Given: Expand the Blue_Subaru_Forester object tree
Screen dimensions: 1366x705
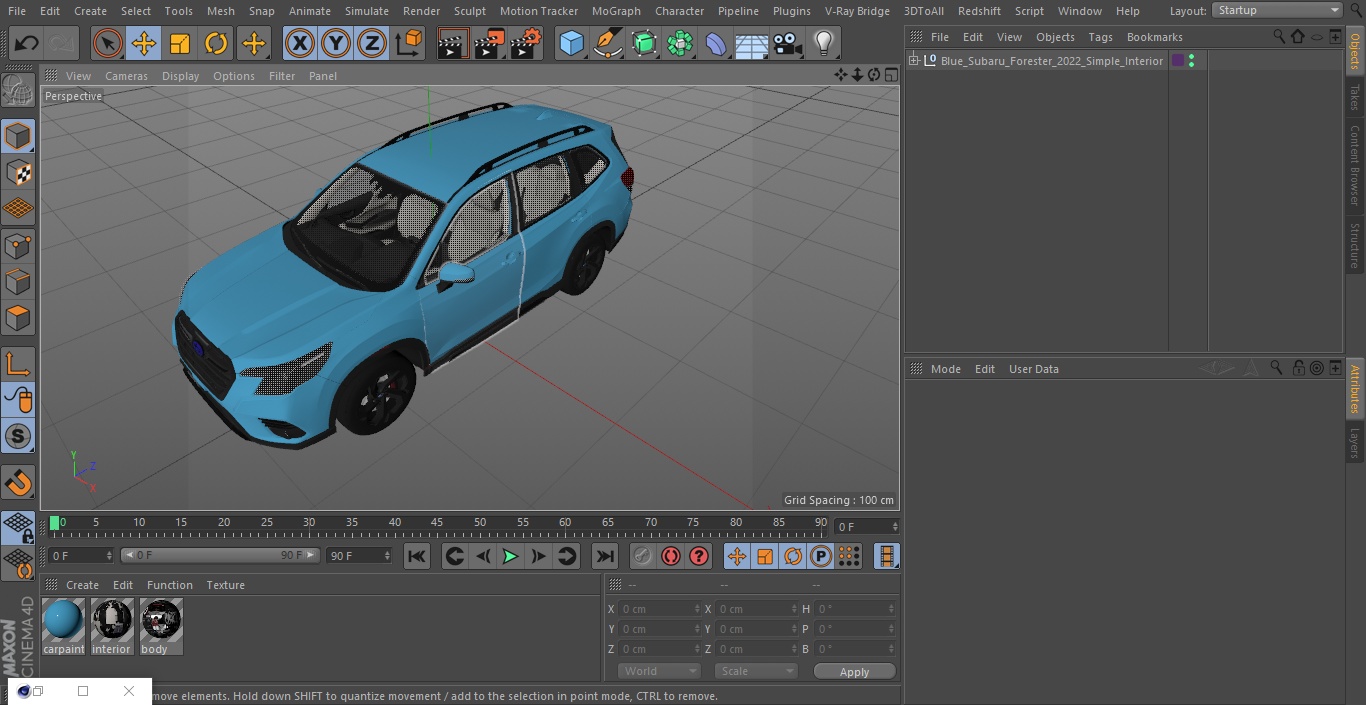Looking at the screenshot, I should 913,61.
